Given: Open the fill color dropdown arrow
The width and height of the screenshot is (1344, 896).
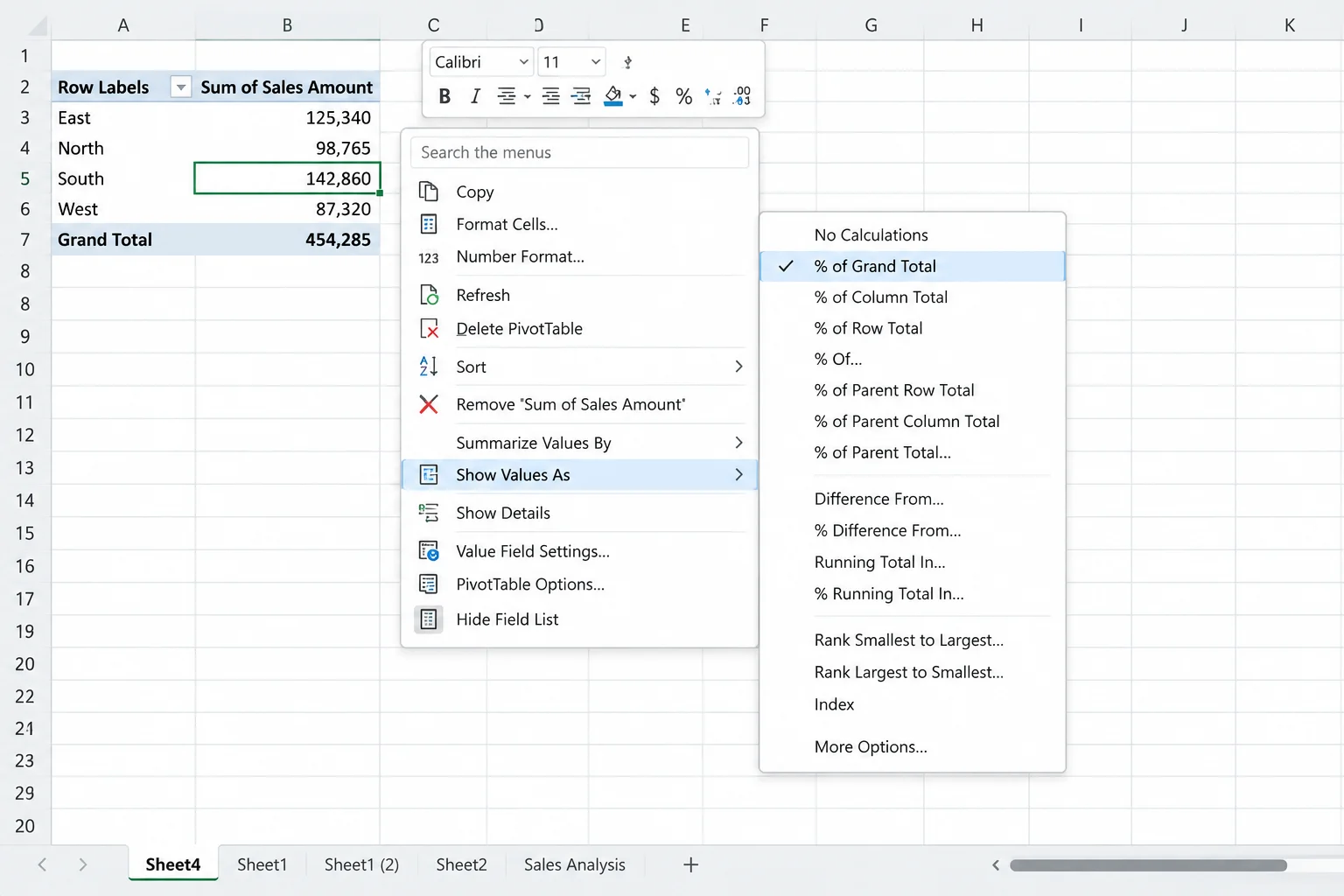Looking at the screenshot, I should (x=633, y=97).
